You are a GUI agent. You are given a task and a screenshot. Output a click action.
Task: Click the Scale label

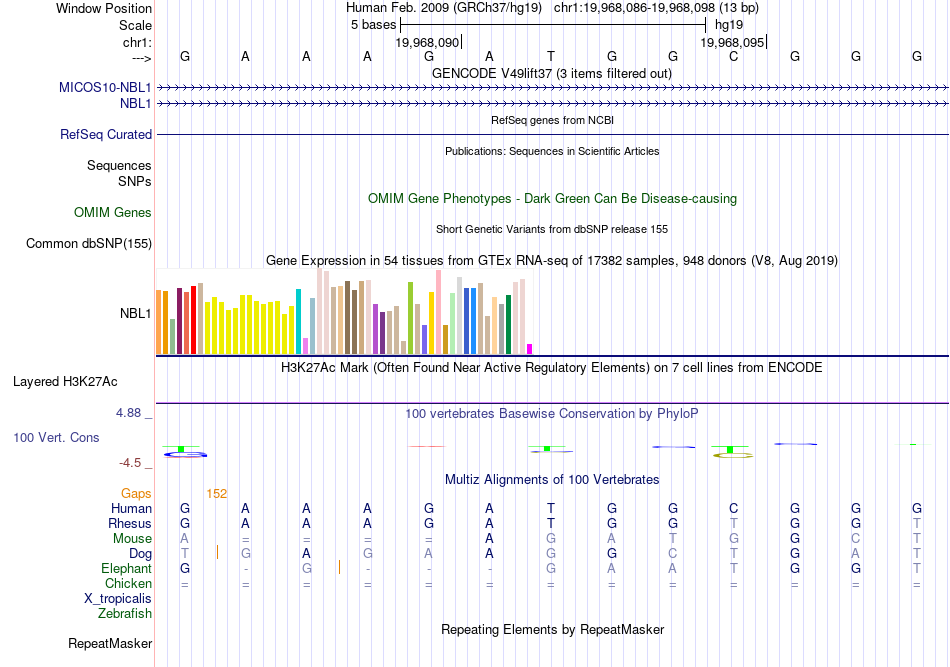tap(135, 25)
